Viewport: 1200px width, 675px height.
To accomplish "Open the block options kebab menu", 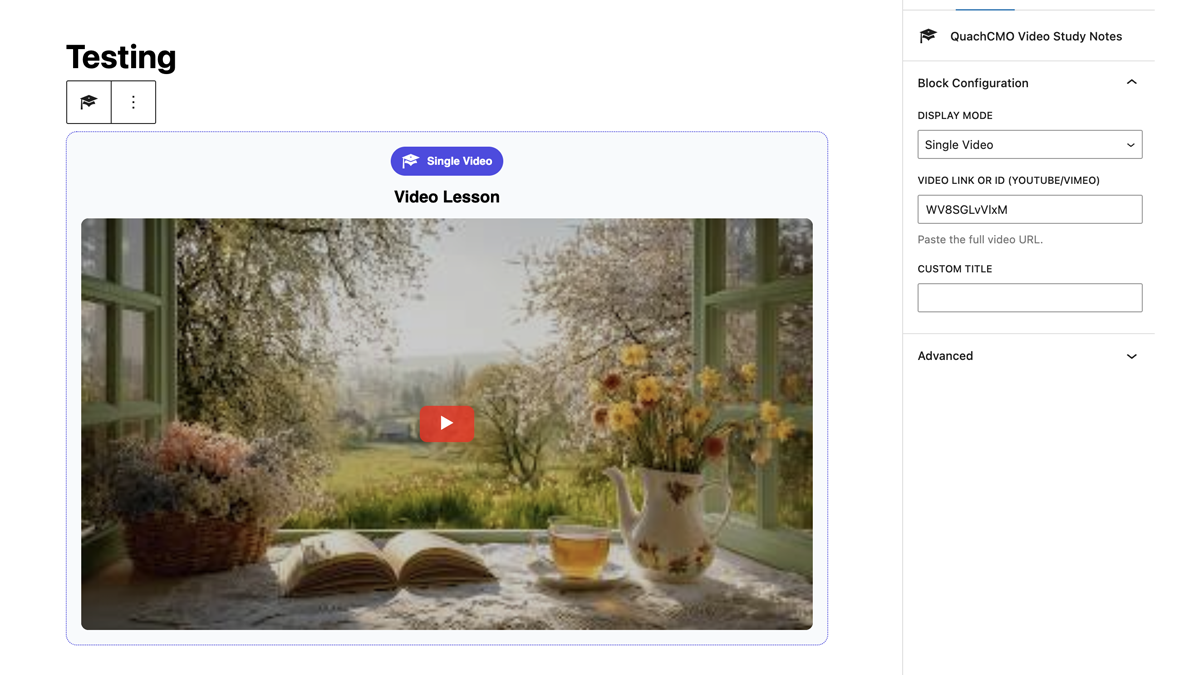I will (x=133, y=102).
